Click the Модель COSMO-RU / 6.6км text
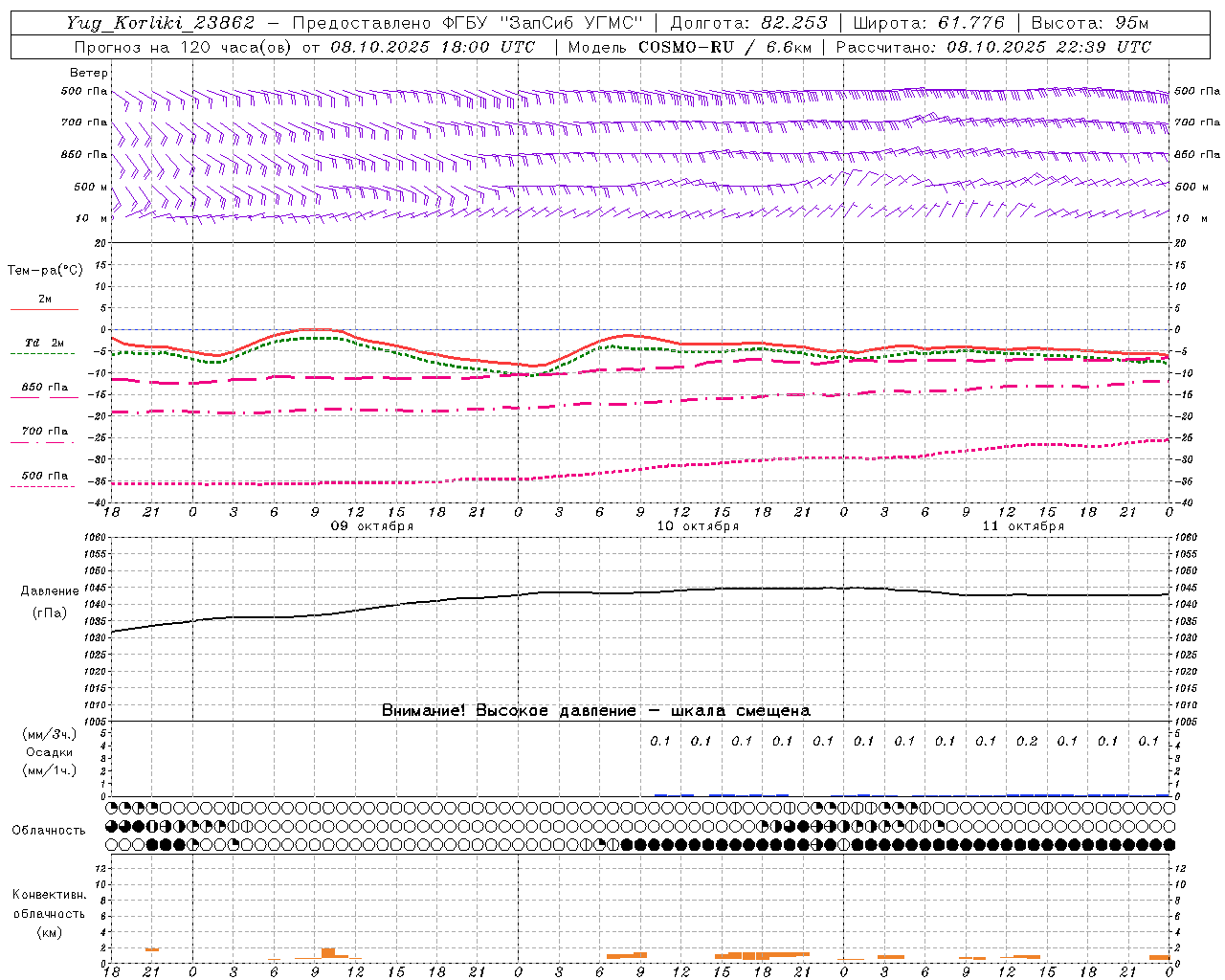 [689, 47]
